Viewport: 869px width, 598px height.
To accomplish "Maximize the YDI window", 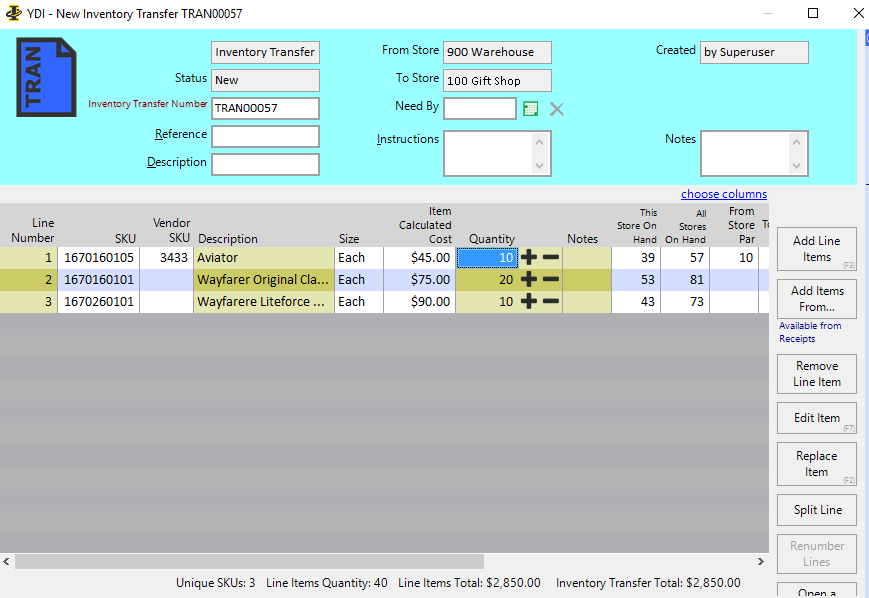I will point(812,13).
